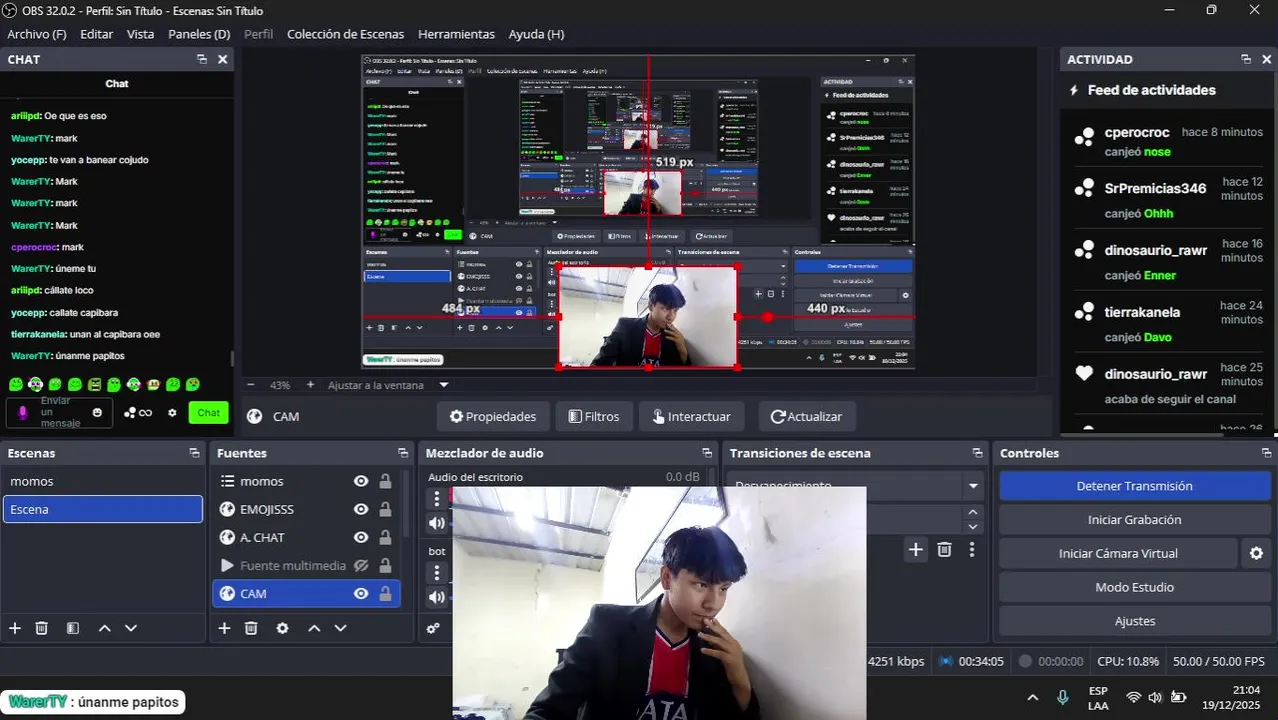The width and height of the screenshot is (1278, 720).
Task: Open the Vista menu
Action: pyautogui.click(x=140, y=34)
